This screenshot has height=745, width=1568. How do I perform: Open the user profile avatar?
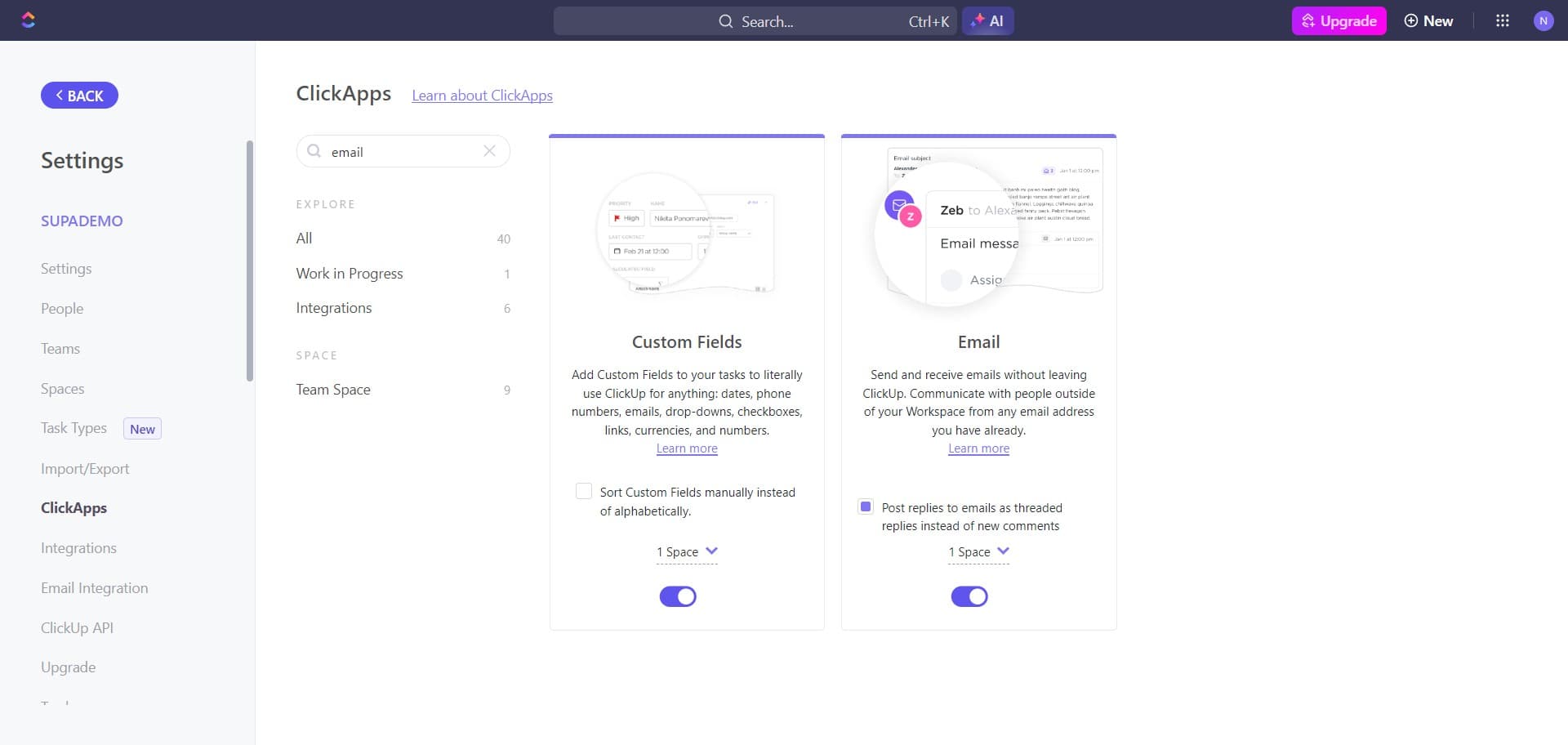[1543, 21]
